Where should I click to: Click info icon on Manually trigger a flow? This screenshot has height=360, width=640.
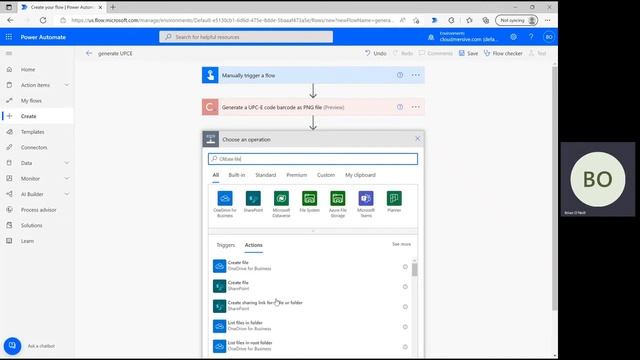(400, 75)
